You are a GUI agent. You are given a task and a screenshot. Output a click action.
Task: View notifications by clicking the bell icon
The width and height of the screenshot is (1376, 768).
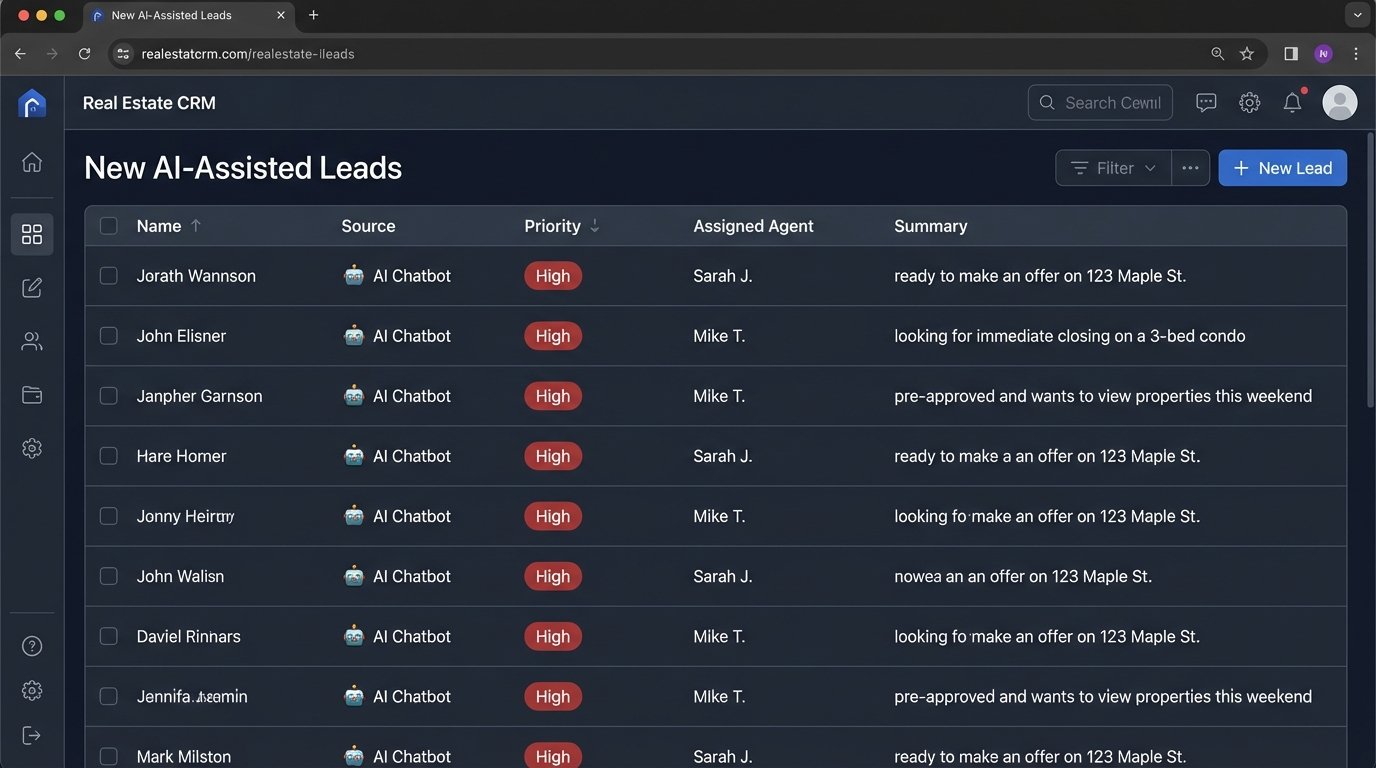coord(1292,102)
